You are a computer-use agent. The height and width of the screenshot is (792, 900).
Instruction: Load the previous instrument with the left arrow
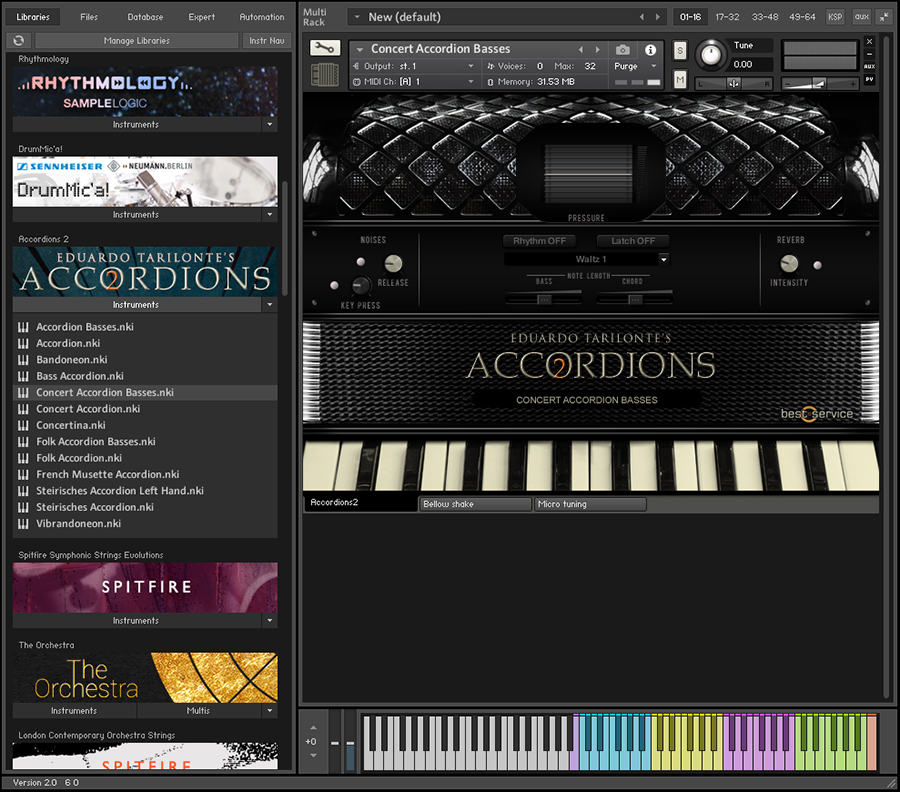coord(581,49)
